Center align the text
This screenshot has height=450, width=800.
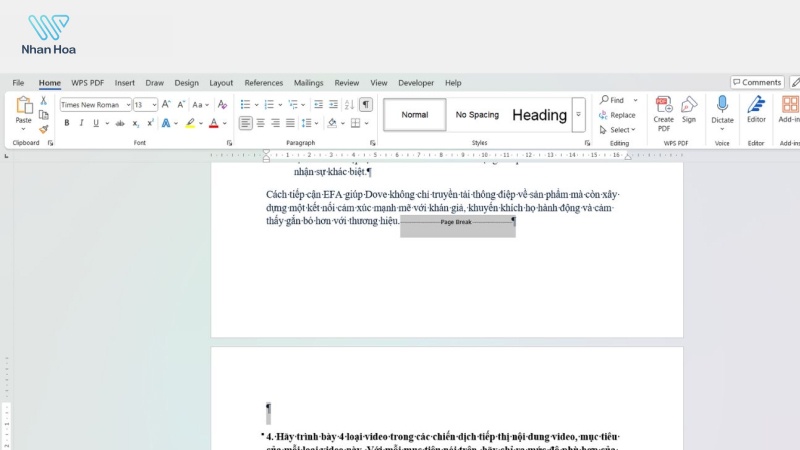click(x=261, y=123)
